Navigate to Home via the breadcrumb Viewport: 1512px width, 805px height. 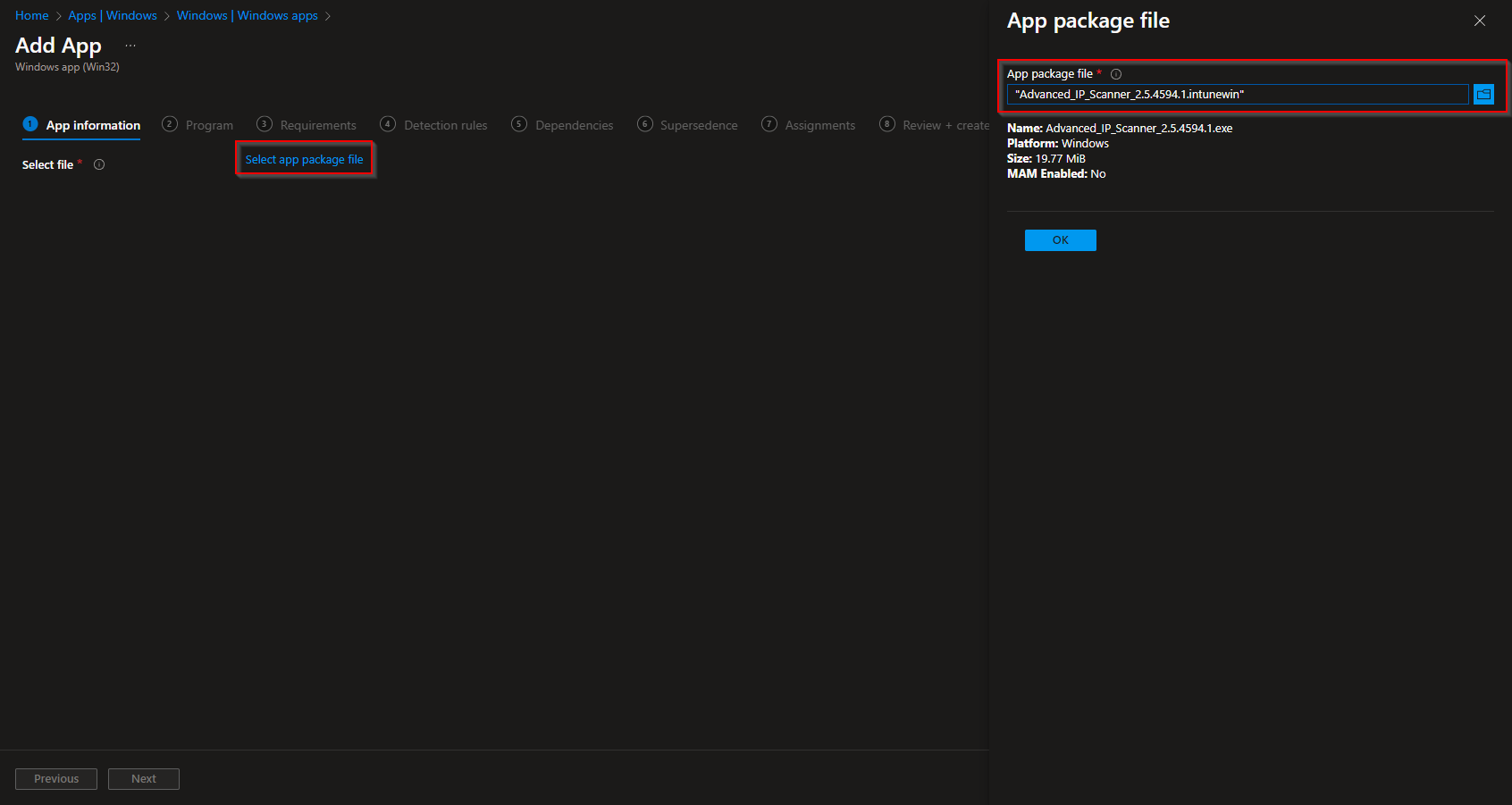coord(31,15)
